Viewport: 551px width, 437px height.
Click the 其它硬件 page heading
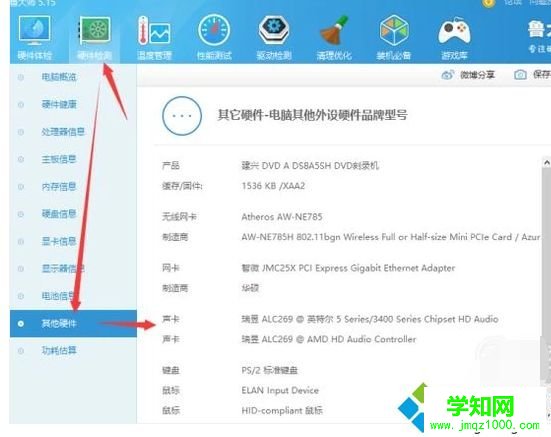(312, 115)
